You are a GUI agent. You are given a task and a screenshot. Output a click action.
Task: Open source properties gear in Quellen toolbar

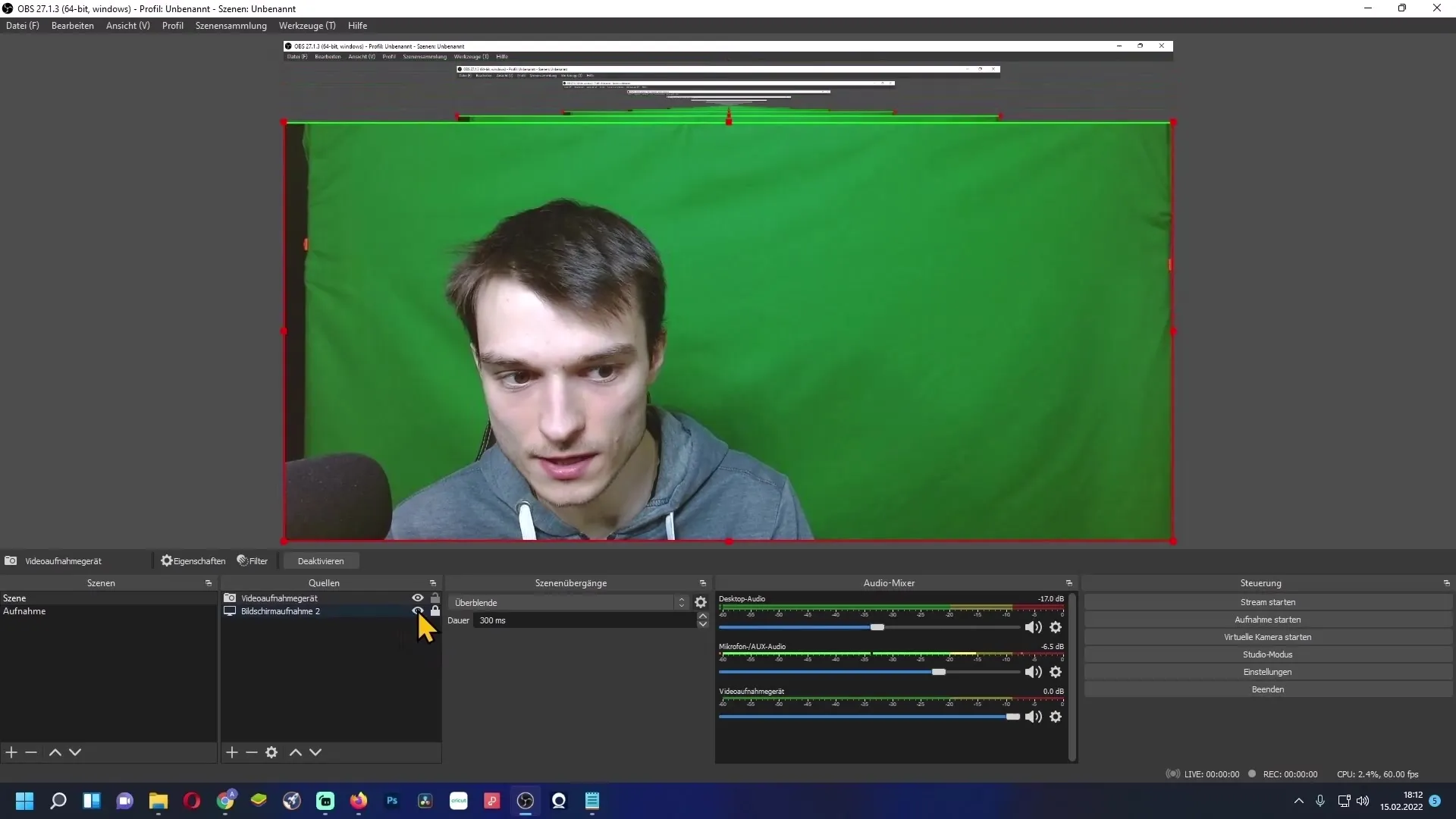pyautogui.click(x=271, y=752)
